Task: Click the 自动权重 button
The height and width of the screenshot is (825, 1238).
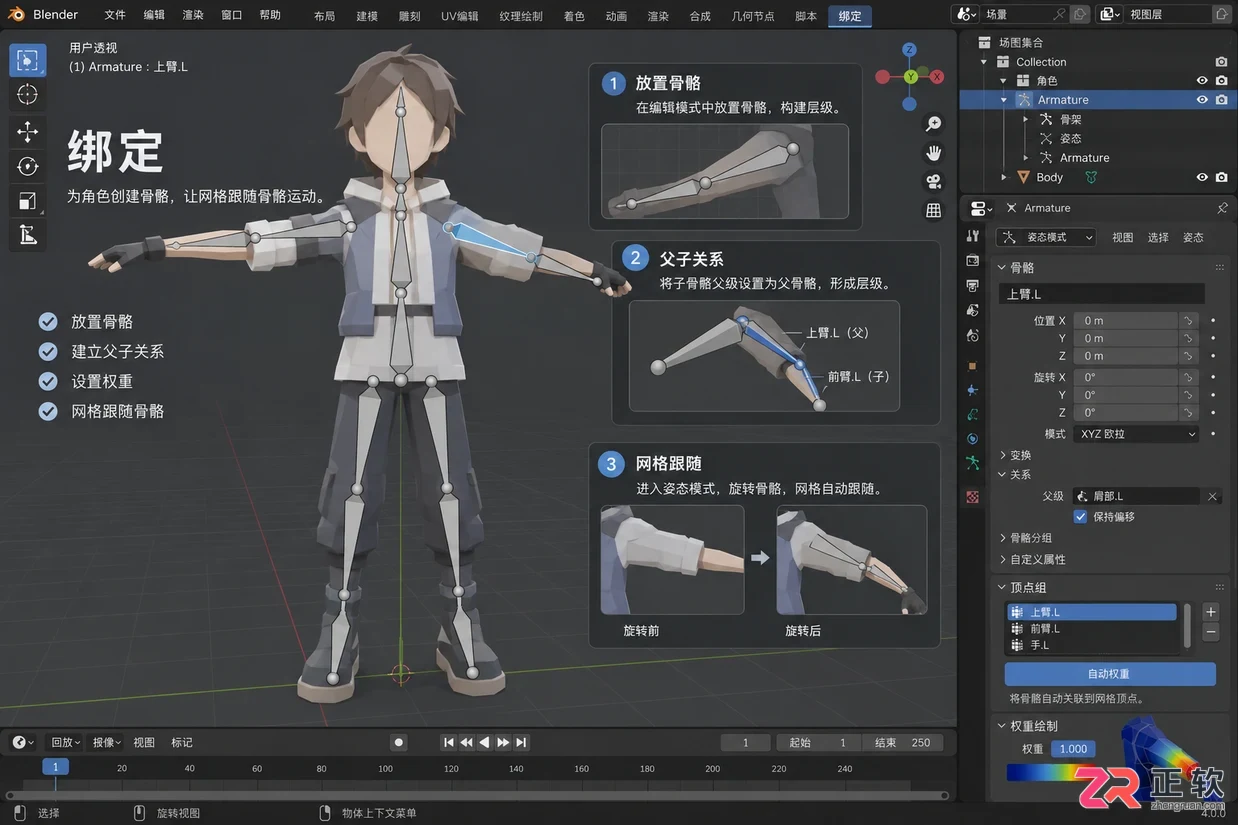Action: [x=1109, y=674]
